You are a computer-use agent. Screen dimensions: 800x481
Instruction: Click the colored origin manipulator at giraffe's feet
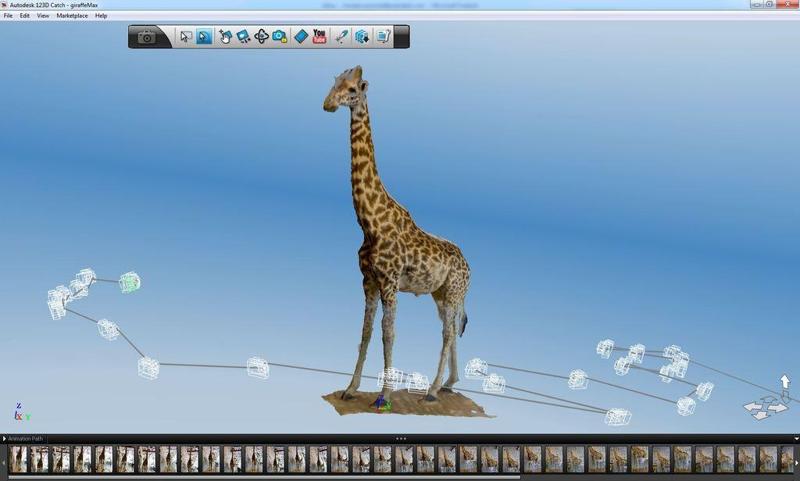tap(381, 403)
